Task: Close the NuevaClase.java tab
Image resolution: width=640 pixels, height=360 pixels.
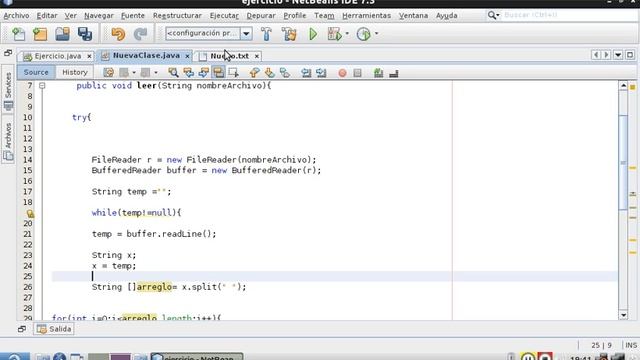Action: coord(187,56)
